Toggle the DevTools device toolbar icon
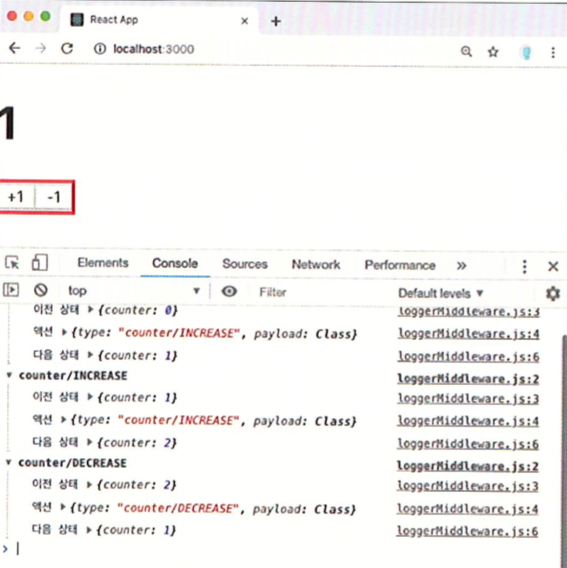This screenshot has height=568, width=567. 39,262
